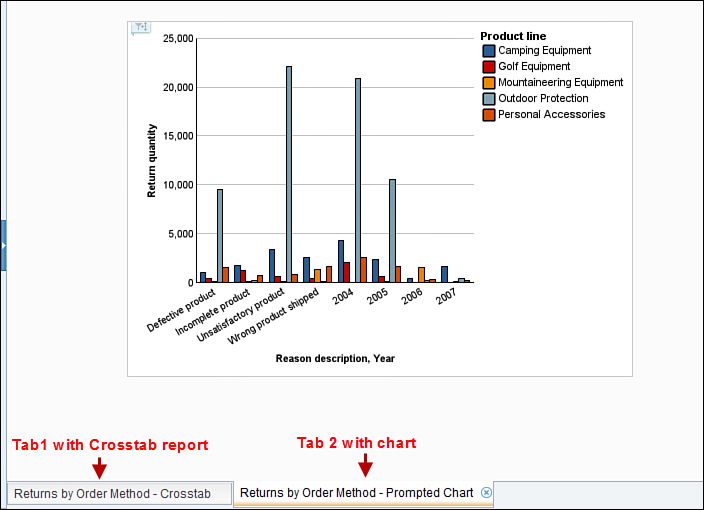
Task: Click the Defective product axis label
Action: click(181, 311)
